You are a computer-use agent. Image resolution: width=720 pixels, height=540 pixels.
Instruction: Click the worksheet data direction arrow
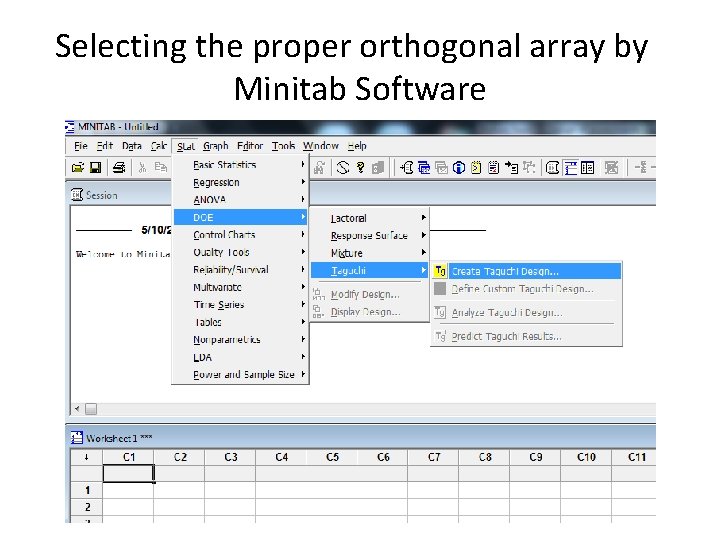pos(86,457)
